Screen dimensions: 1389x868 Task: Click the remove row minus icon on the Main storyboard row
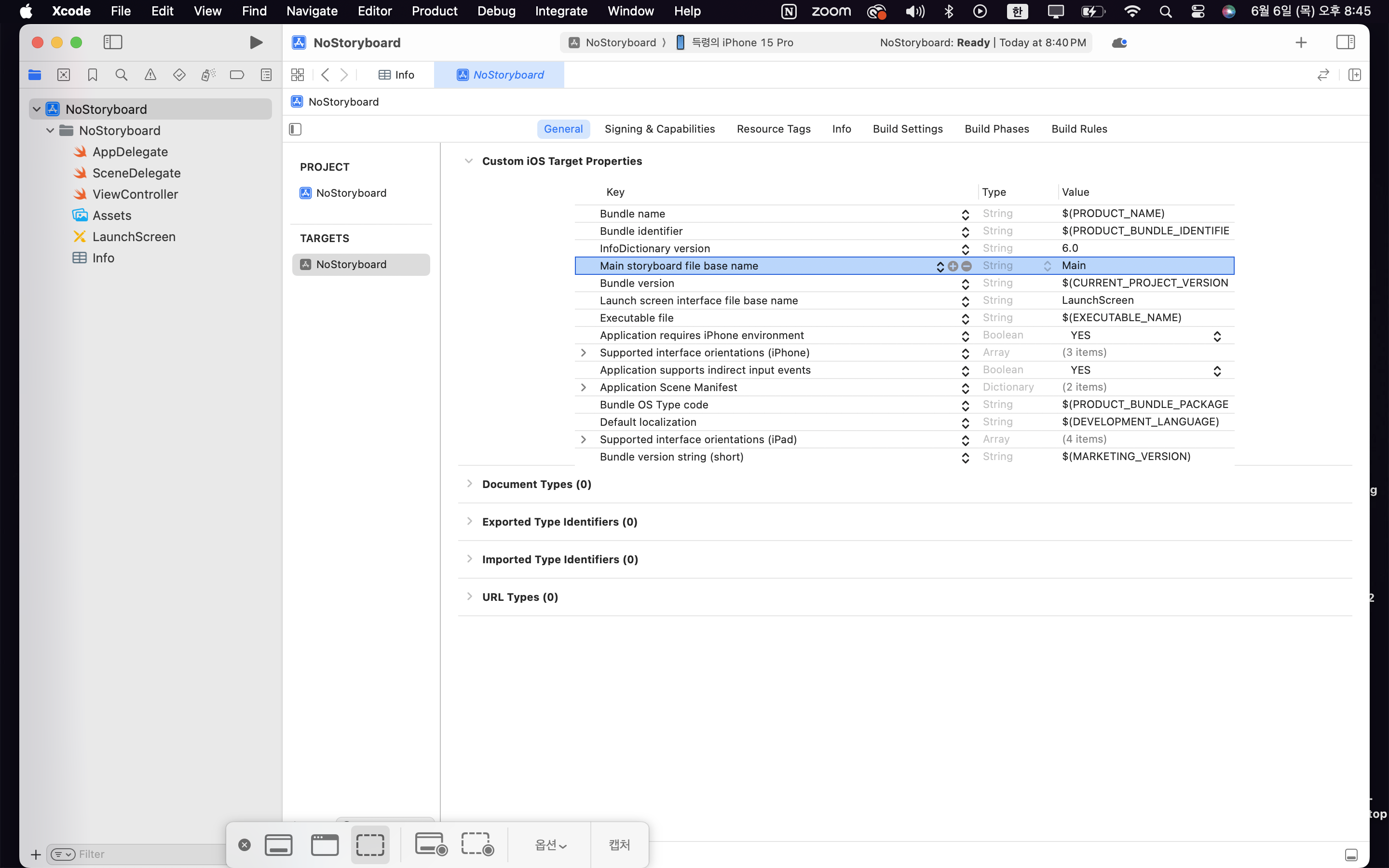click(x=967, y=266)
